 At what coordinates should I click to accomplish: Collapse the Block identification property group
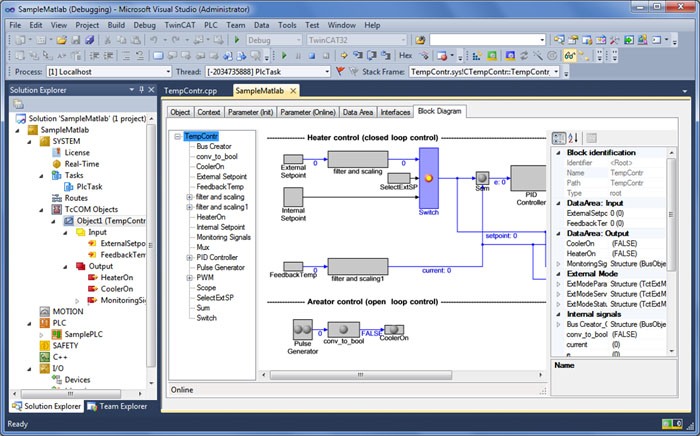pyautogui.click(x=558, y=153)
